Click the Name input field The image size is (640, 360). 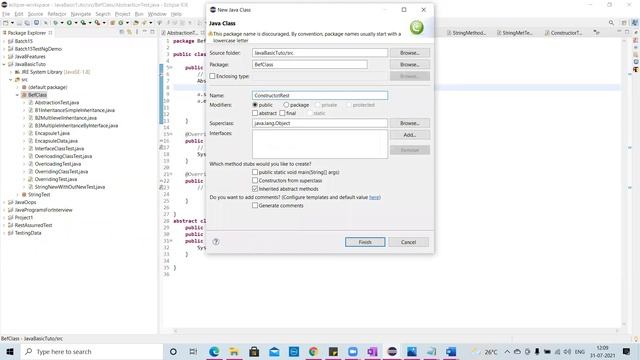point(320,96)
